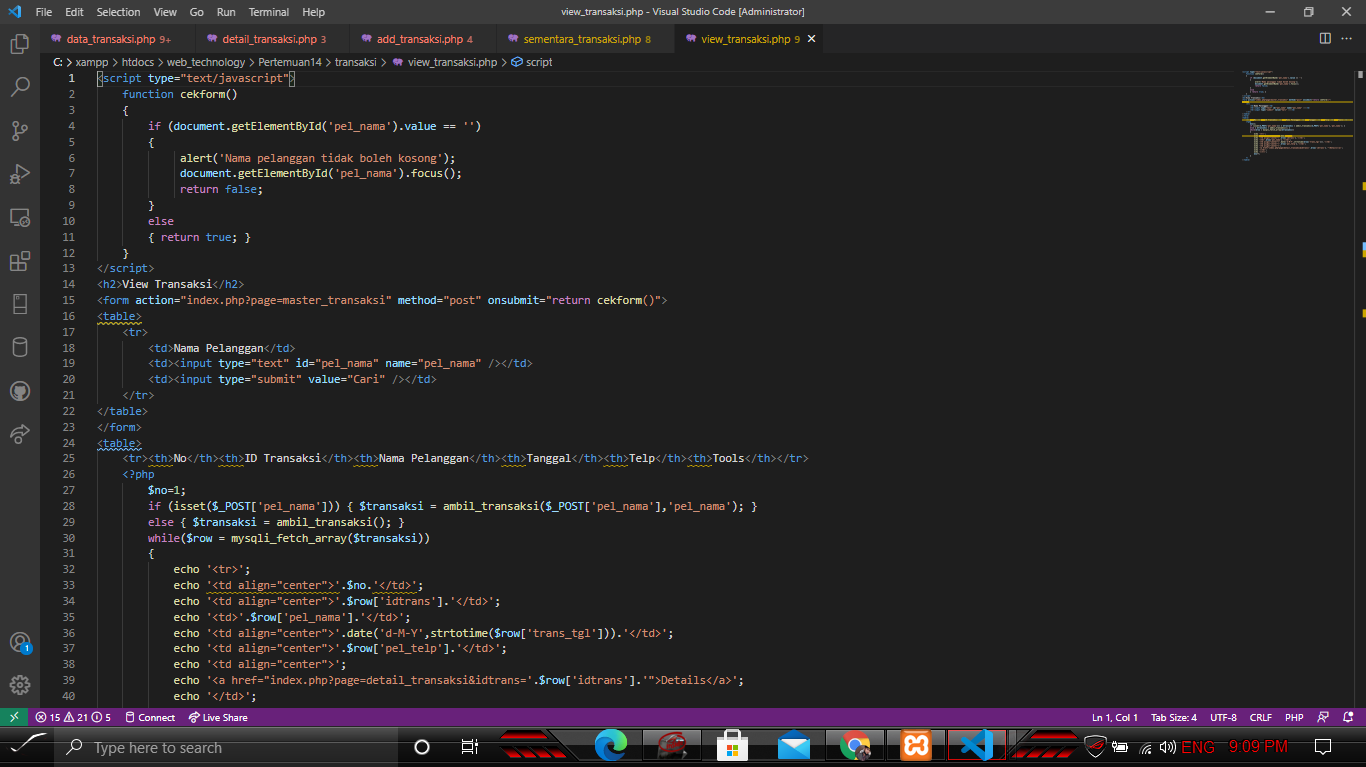Open volume control in system tray
Viewport: 1366px width, 767px height.
(x=1167, y=747)
